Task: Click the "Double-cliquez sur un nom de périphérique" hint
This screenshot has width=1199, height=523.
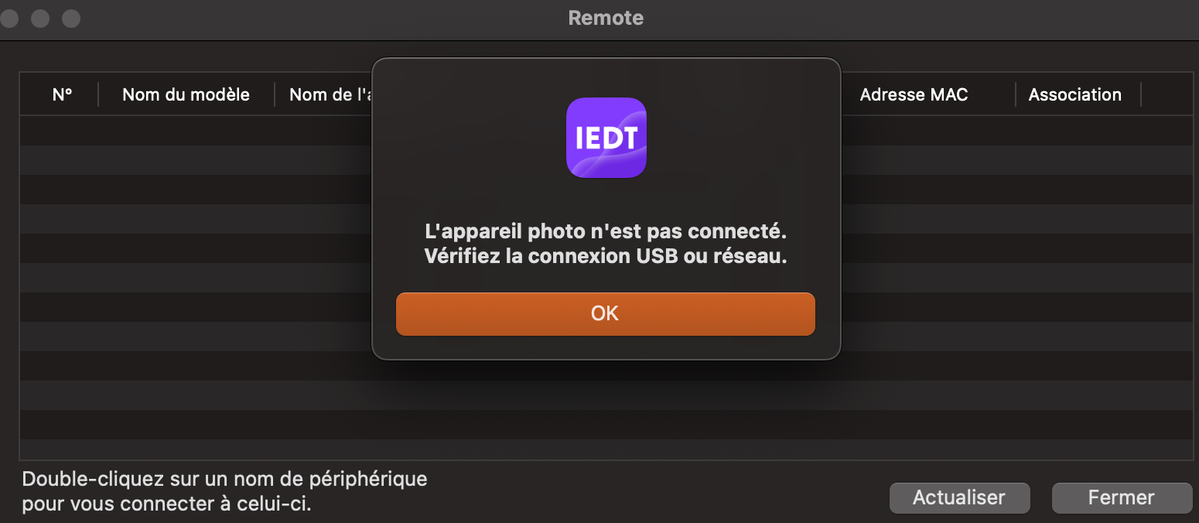Action: [x=224, y=479]
